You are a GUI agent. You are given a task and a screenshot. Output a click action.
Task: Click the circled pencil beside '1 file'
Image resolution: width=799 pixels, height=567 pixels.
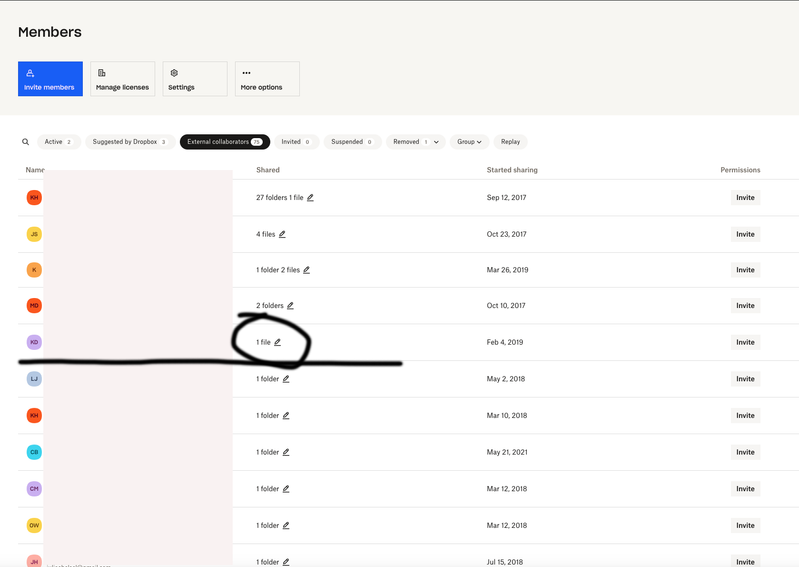click(x=278, y=342)
